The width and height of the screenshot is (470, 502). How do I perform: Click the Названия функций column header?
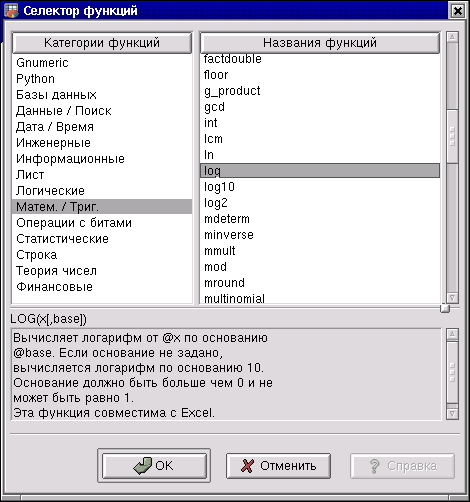coord(320,43)
